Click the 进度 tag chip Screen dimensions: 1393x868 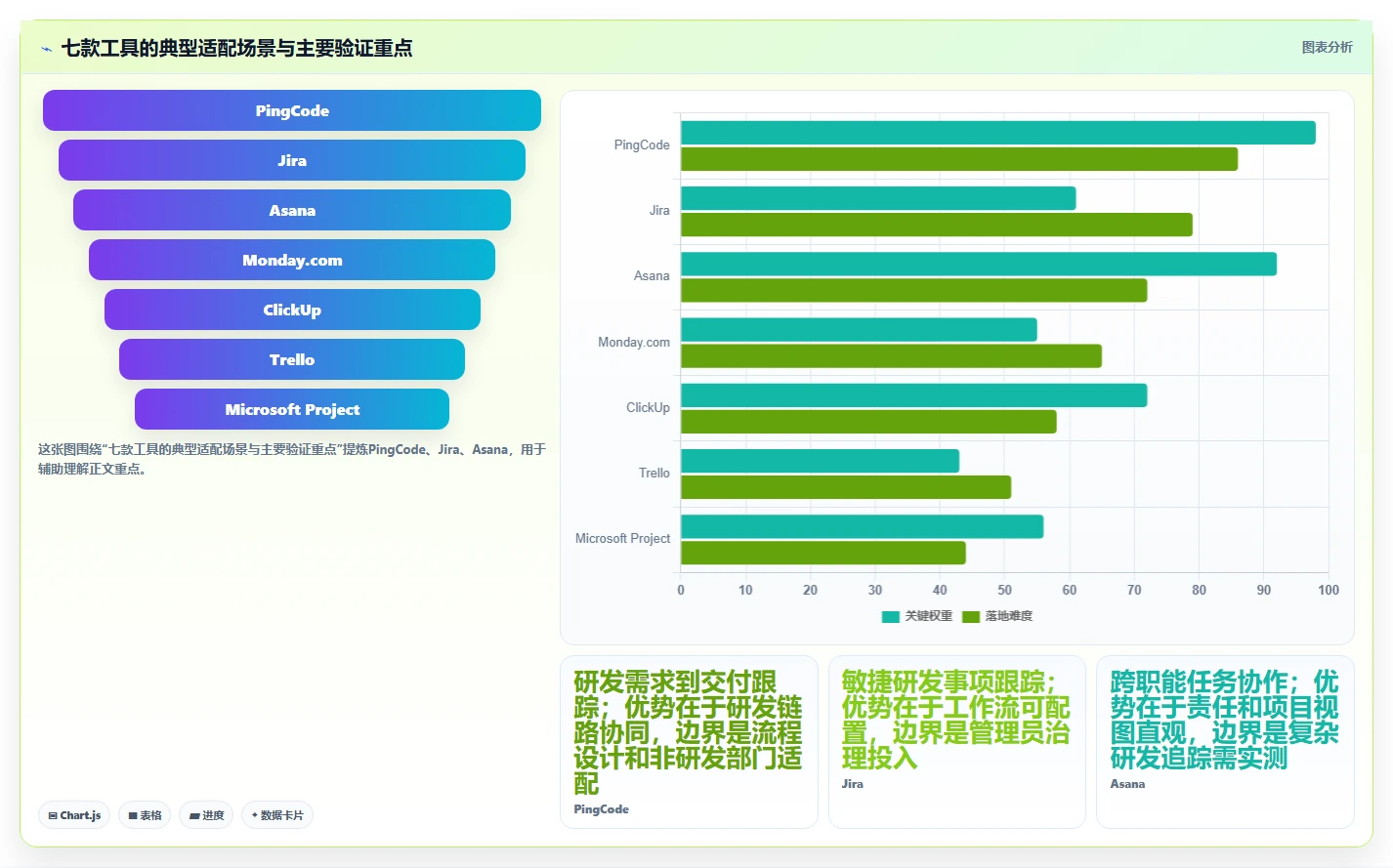point(206,815)
